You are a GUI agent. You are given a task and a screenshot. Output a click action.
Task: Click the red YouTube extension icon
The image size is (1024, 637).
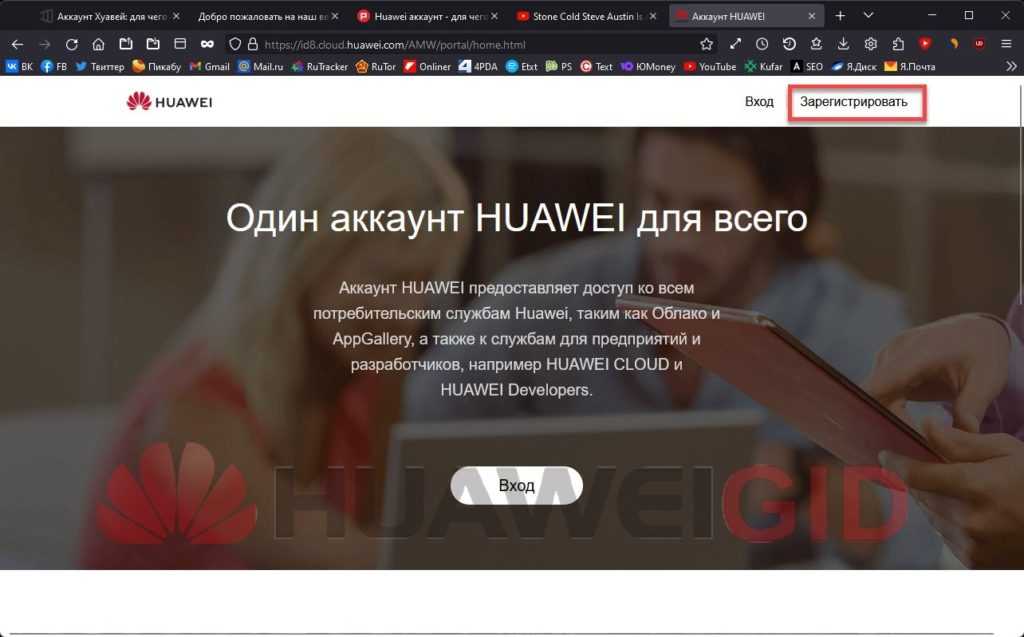pyautogui.click(x=925, y=44)
